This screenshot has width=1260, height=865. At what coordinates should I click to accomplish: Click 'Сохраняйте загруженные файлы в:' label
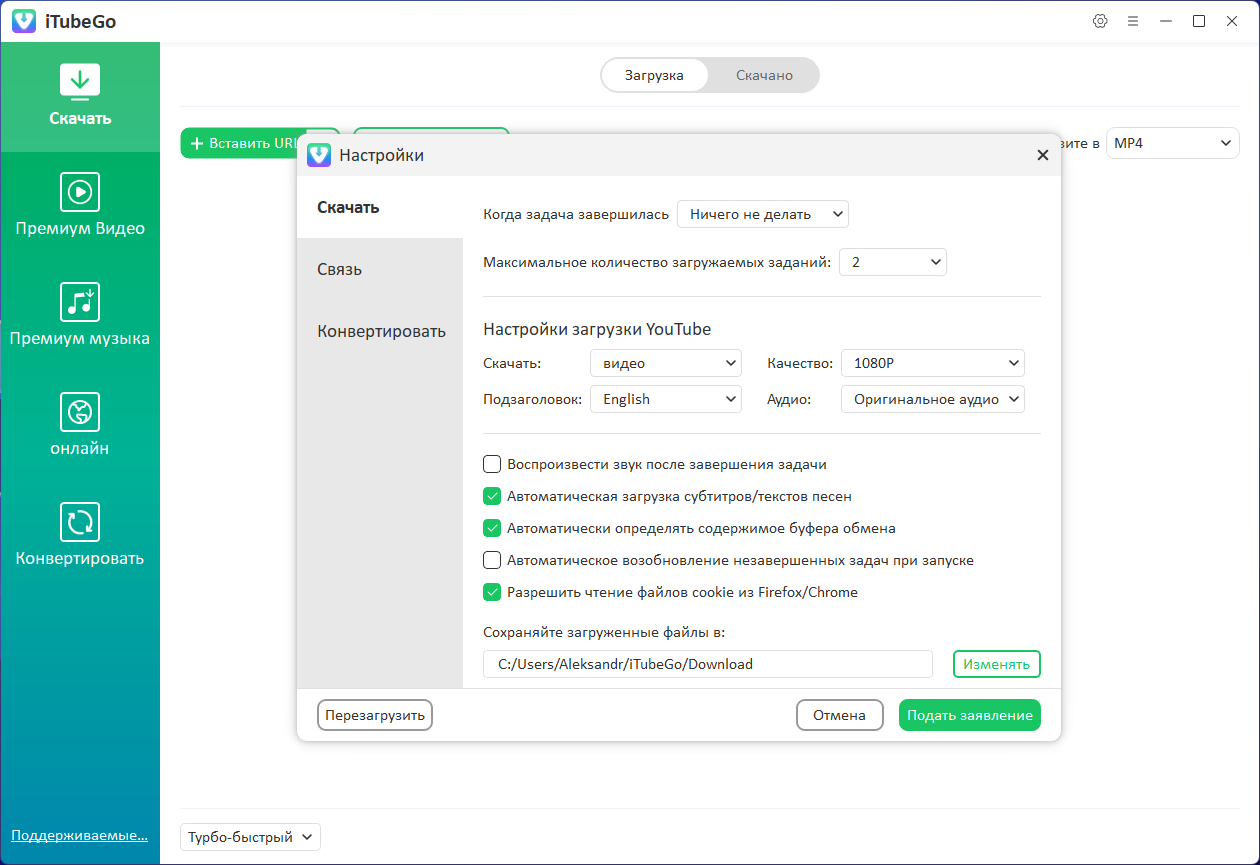click(604, 632)
